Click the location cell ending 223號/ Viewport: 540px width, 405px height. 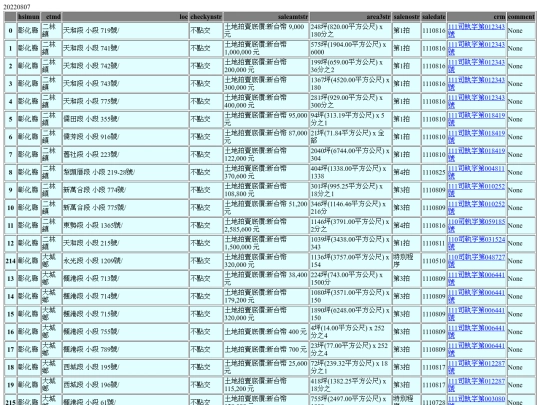coord(125,155)
